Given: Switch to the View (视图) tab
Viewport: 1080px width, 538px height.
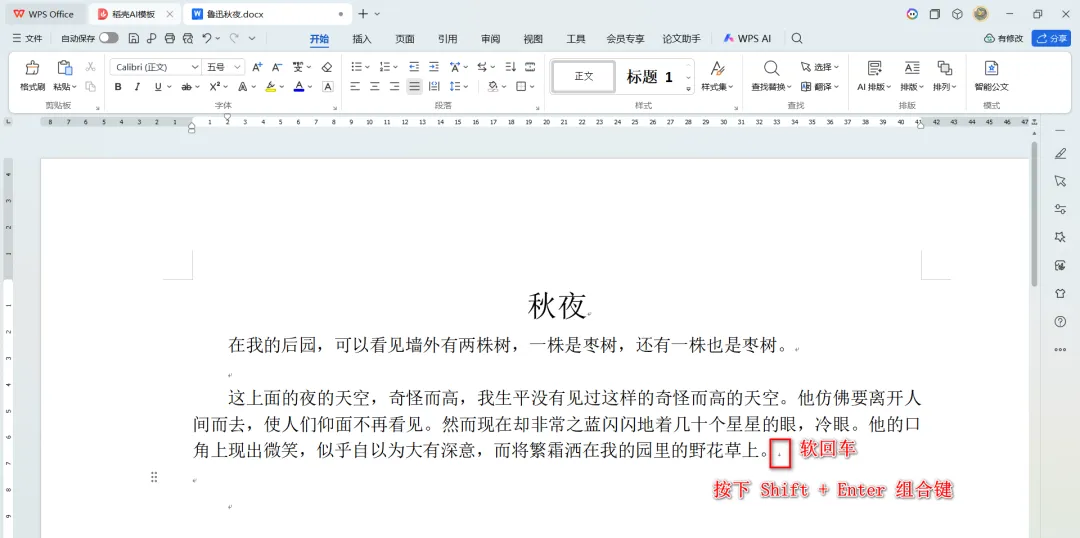Looking at the screenshot, I should click(x=533, y=39).
